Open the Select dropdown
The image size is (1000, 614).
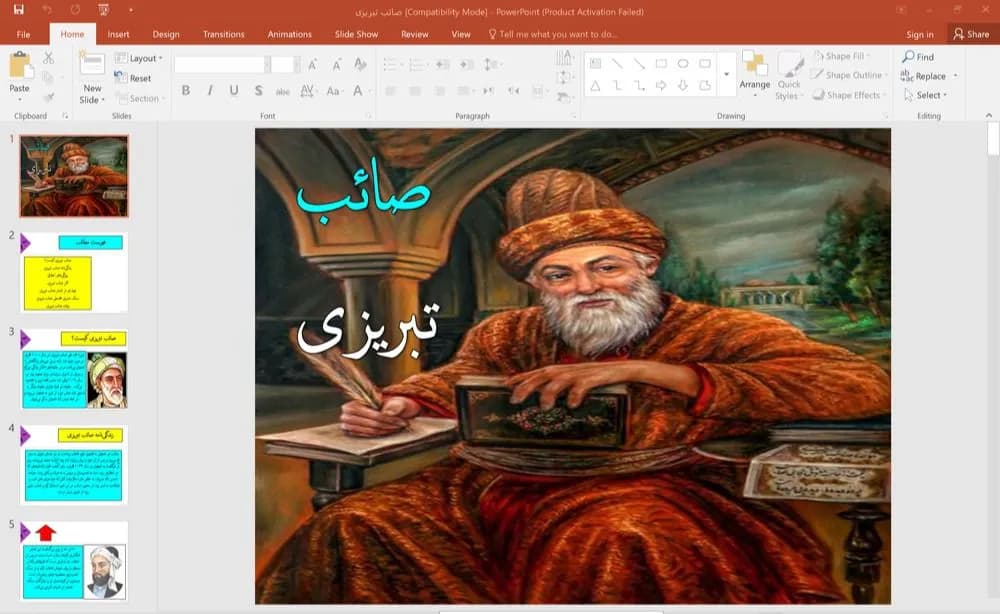point(925,95)
